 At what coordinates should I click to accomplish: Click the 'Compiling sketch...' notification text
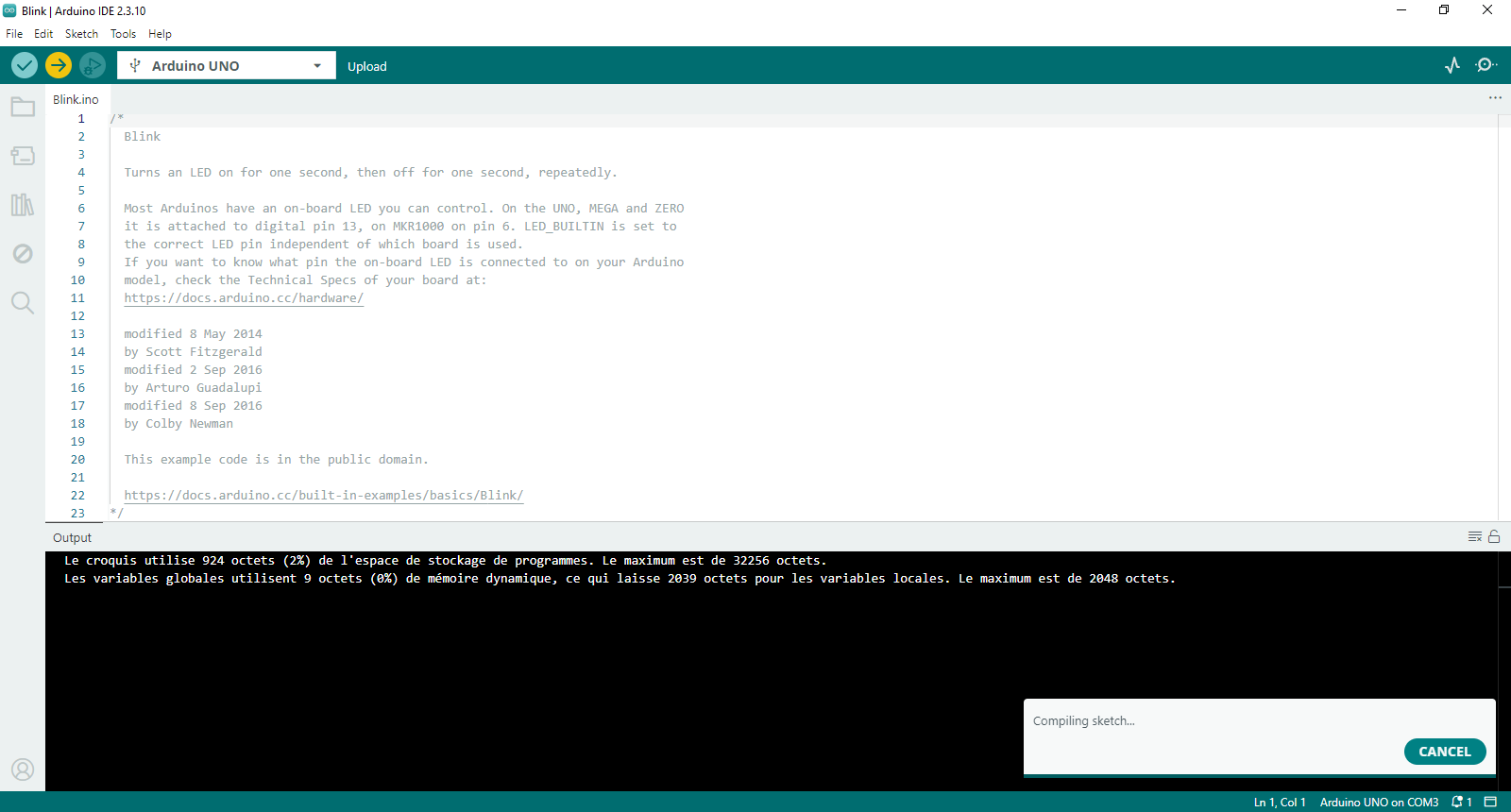[1084, 720]
